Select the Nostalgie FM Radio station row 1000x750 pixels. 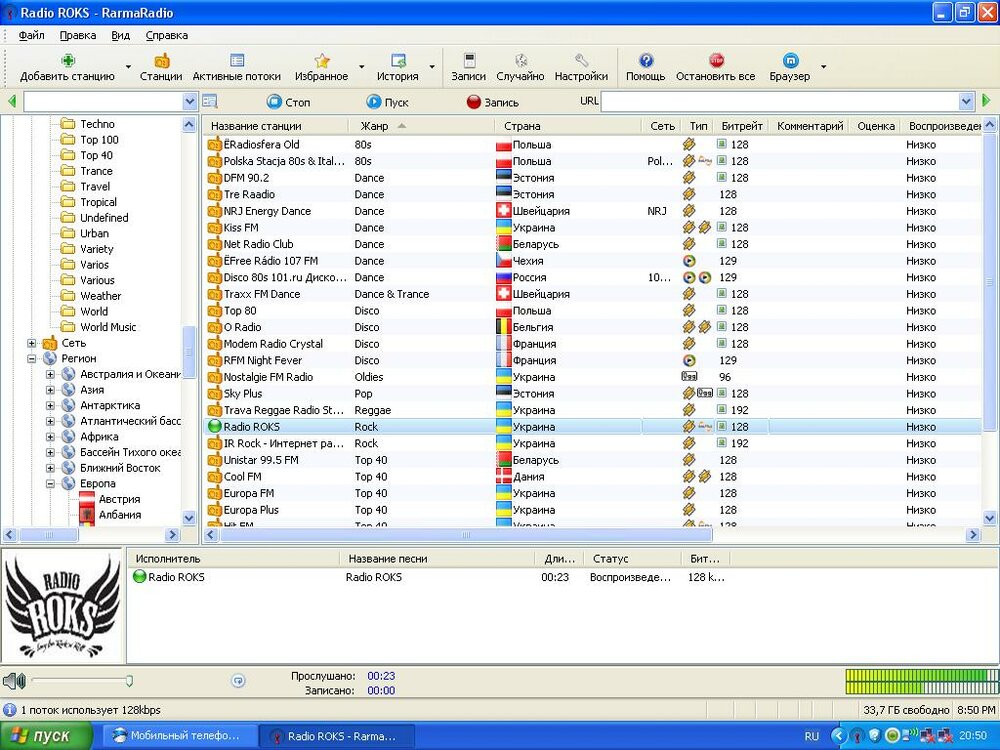(268, 377)
